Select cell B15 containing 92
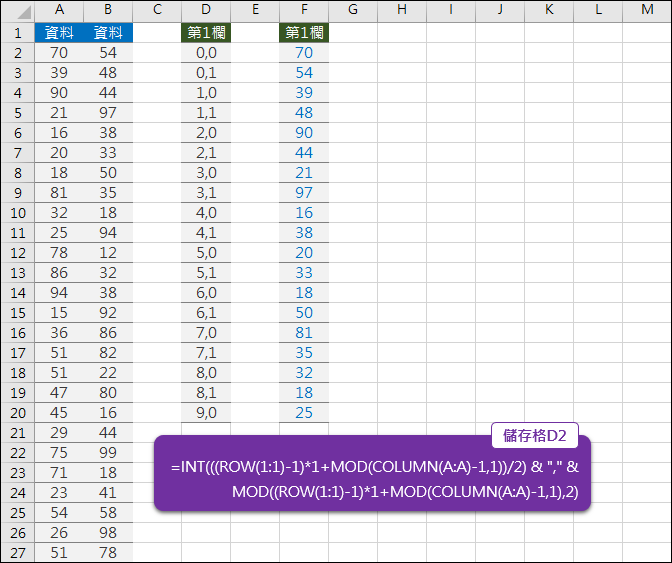 point(108,312)
